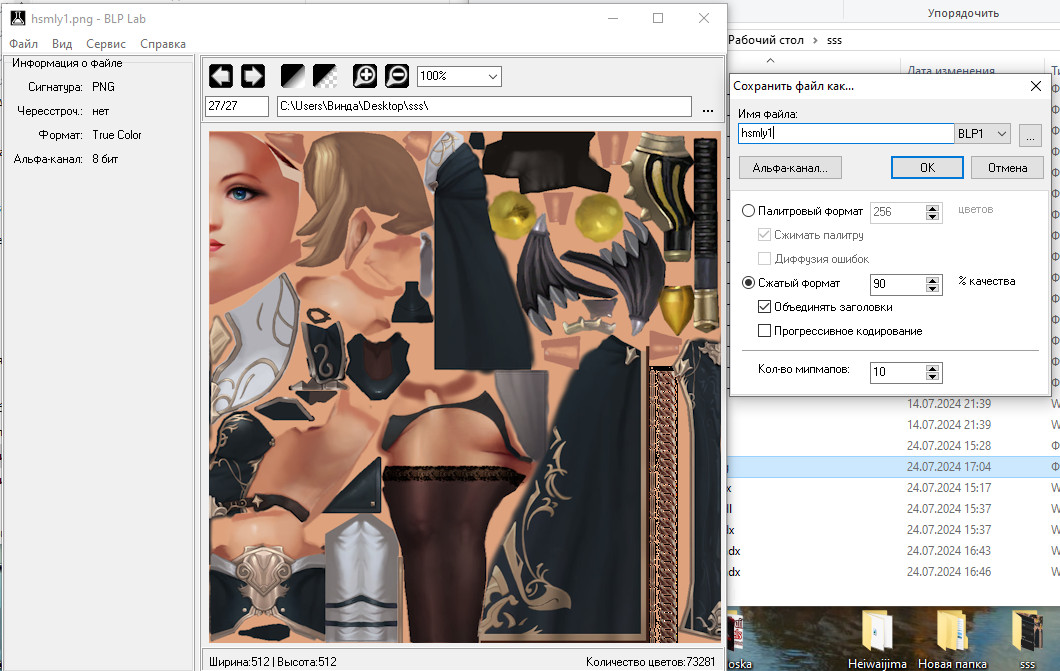
Task: Enable Прогрессивное кодирование checkbox
Action: point(765,330)
